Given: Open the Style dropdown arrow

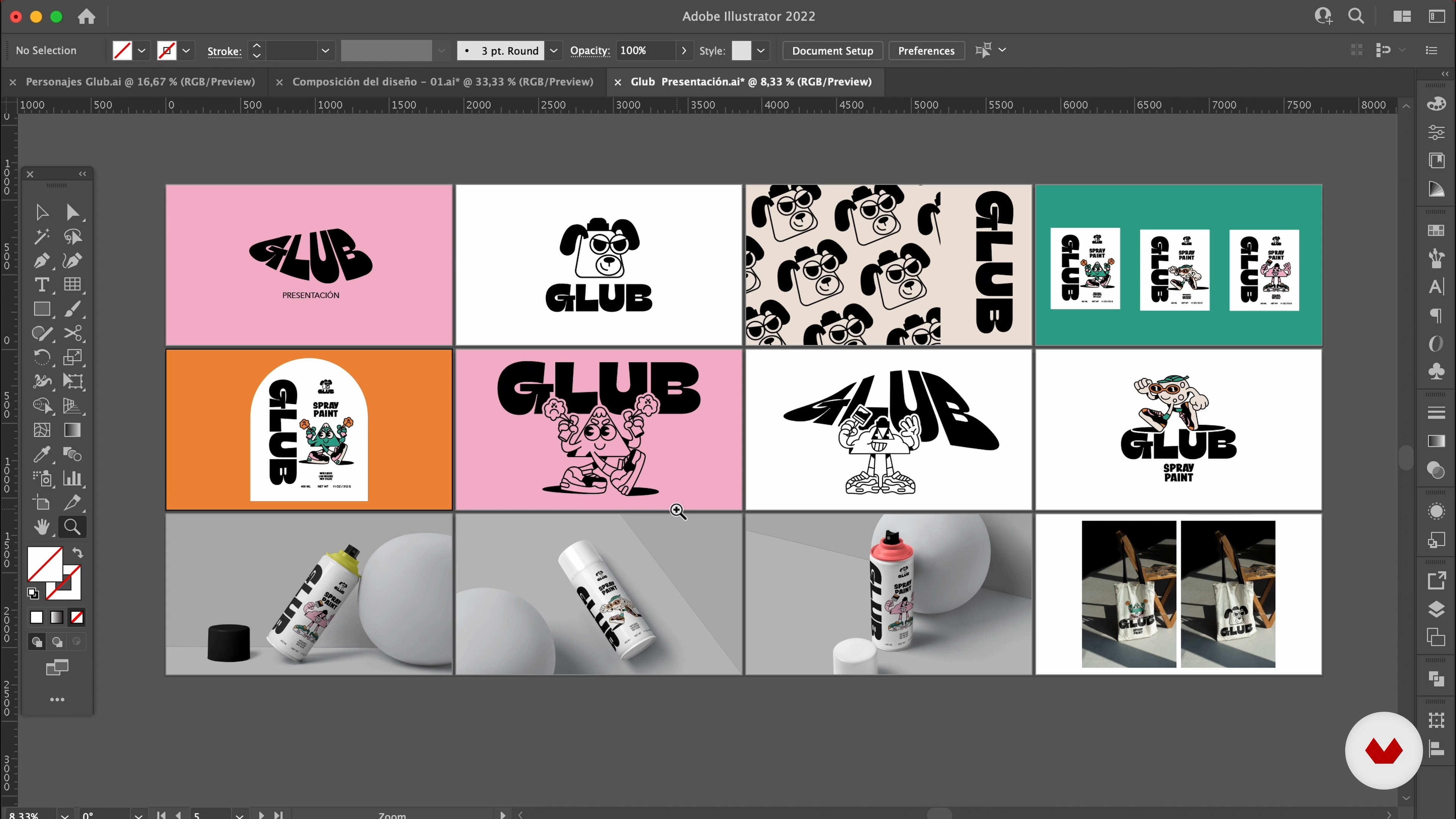Looking at the screenshot, I should point(761,51).
